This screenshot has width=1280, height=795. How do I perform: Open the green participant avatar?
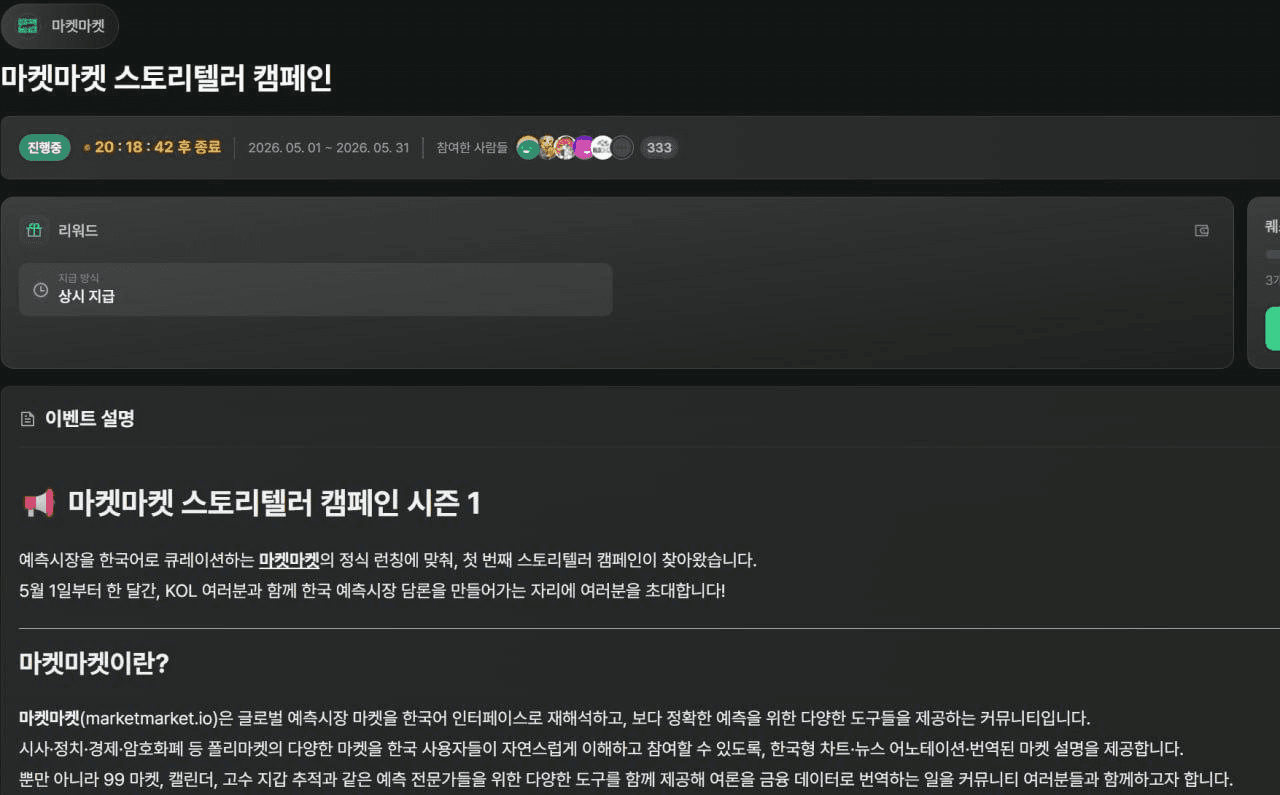(528, 148)
